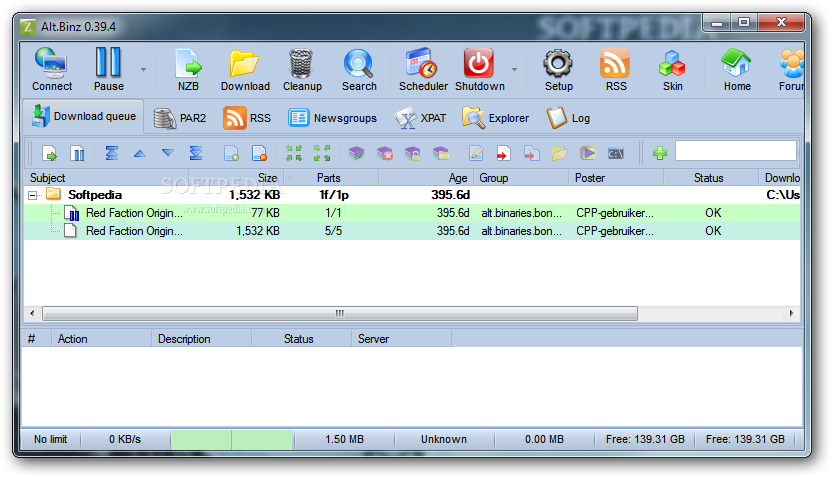The height and width of the screenshot is (478, 832).
Task: Click the page with red arrow icon
Action: tap(504, 153)
